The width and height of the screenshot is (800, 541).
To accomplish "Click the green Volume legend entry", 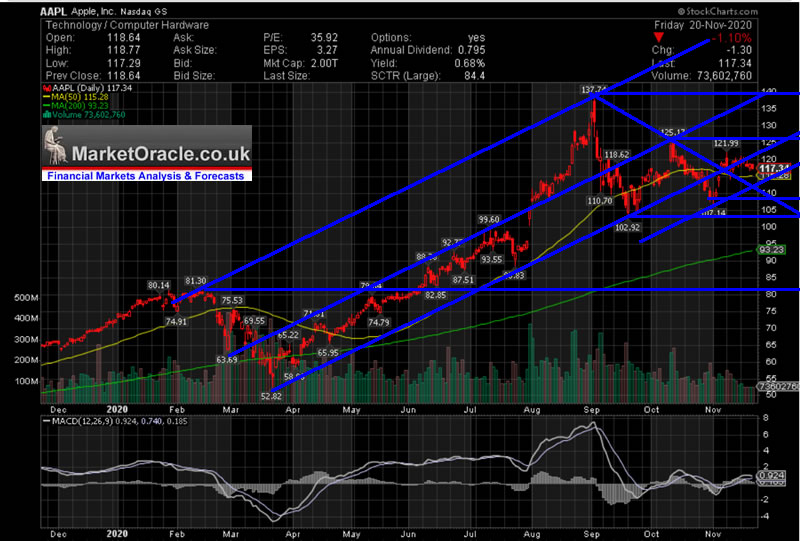I will (x=85, y=115).
